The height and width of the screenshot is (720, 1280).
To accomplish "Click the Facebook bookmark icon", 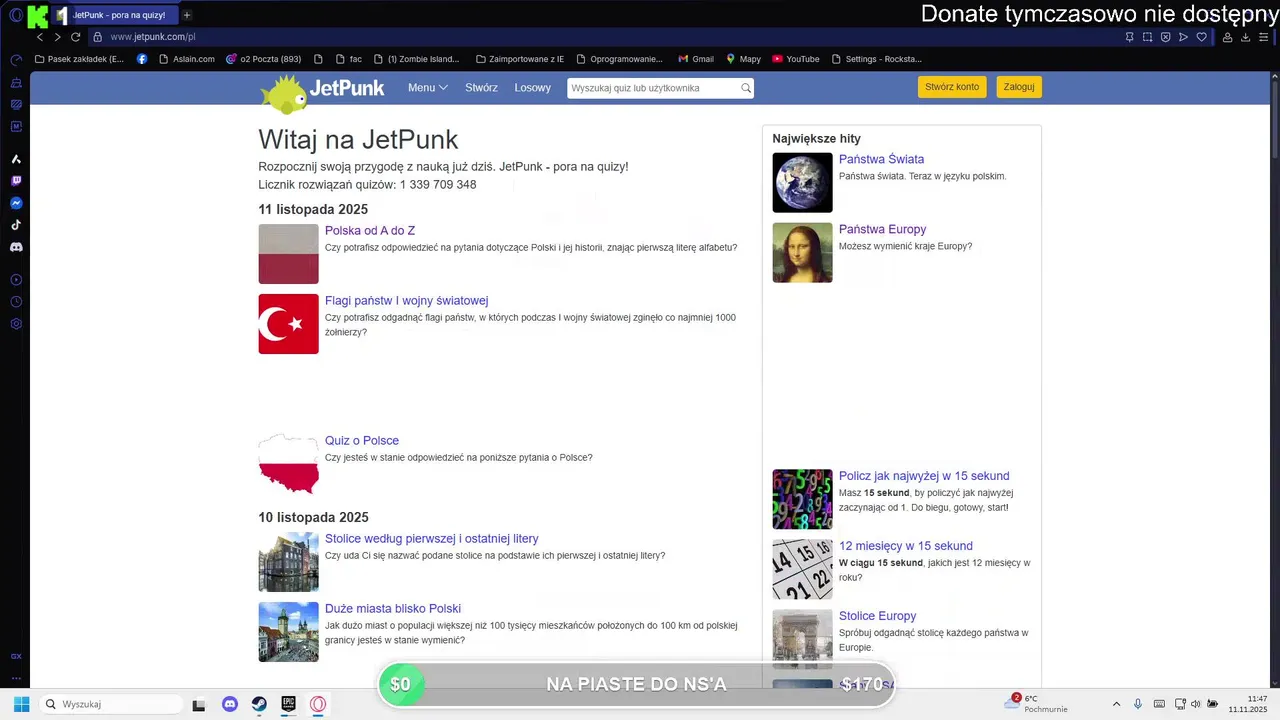I will coord(142,59).
